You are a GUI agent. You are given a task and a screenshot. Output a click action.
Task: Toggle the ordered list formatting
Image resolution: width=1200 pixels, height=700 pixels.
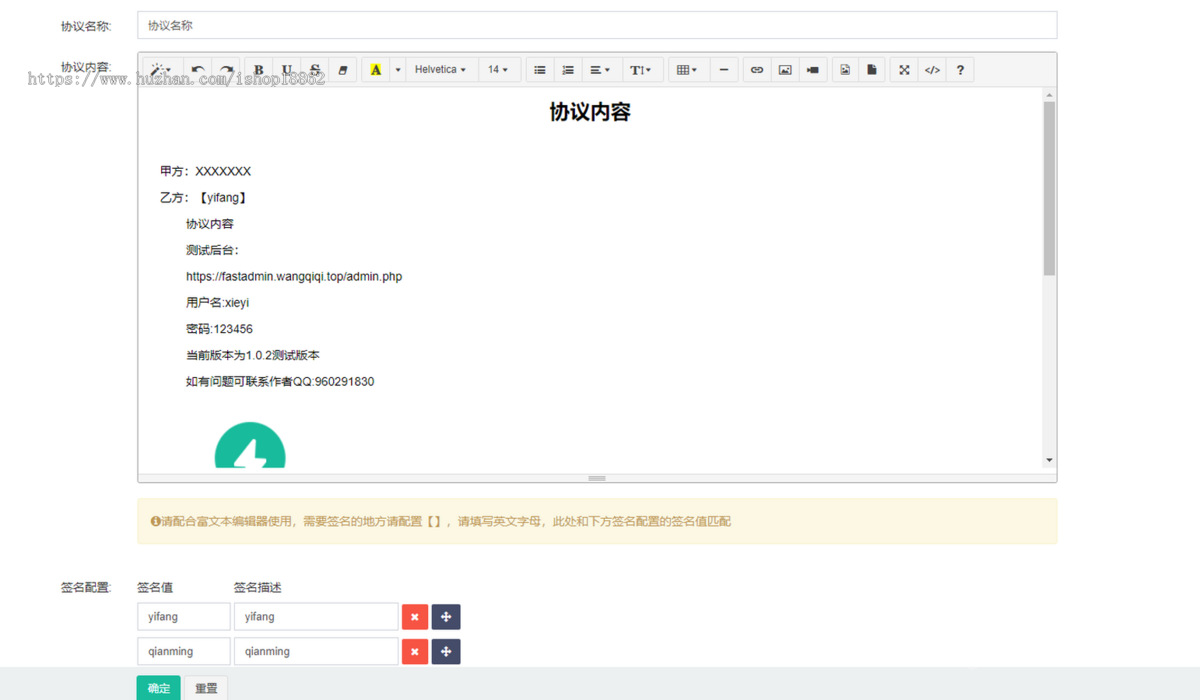(567, 69)
